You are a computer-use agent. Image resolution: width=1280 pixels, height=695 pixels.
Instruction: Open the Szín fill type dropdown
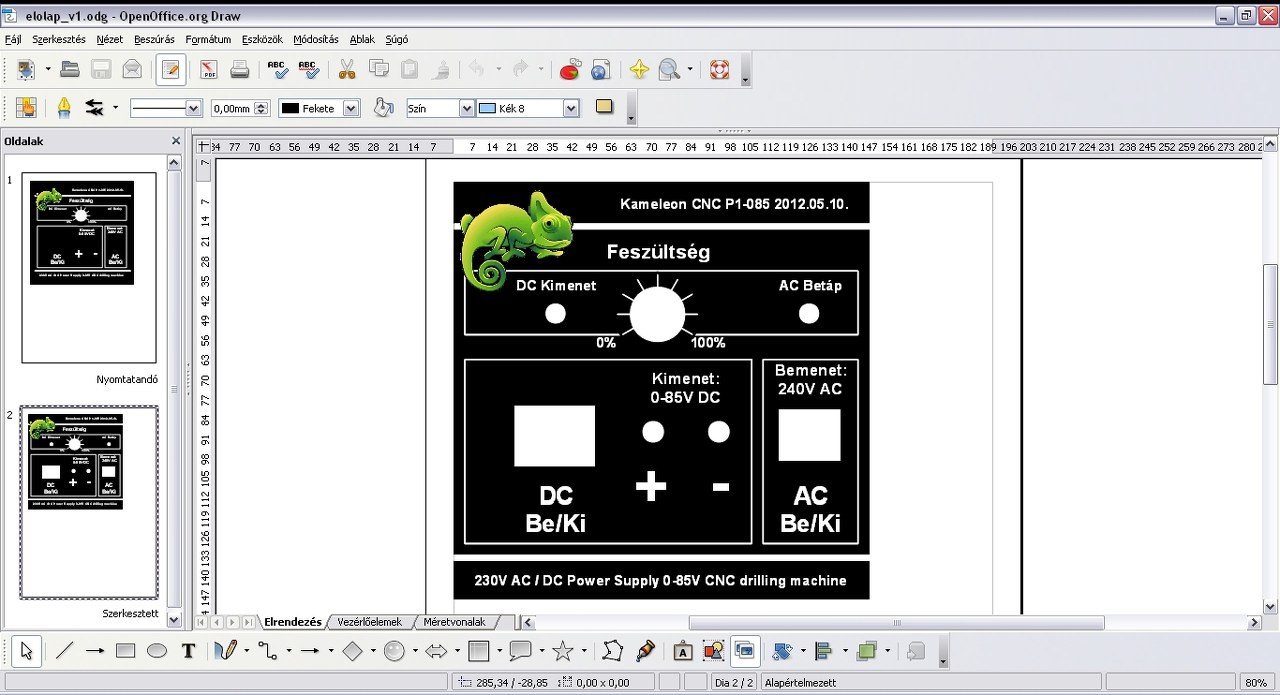(x=467, y=108)
